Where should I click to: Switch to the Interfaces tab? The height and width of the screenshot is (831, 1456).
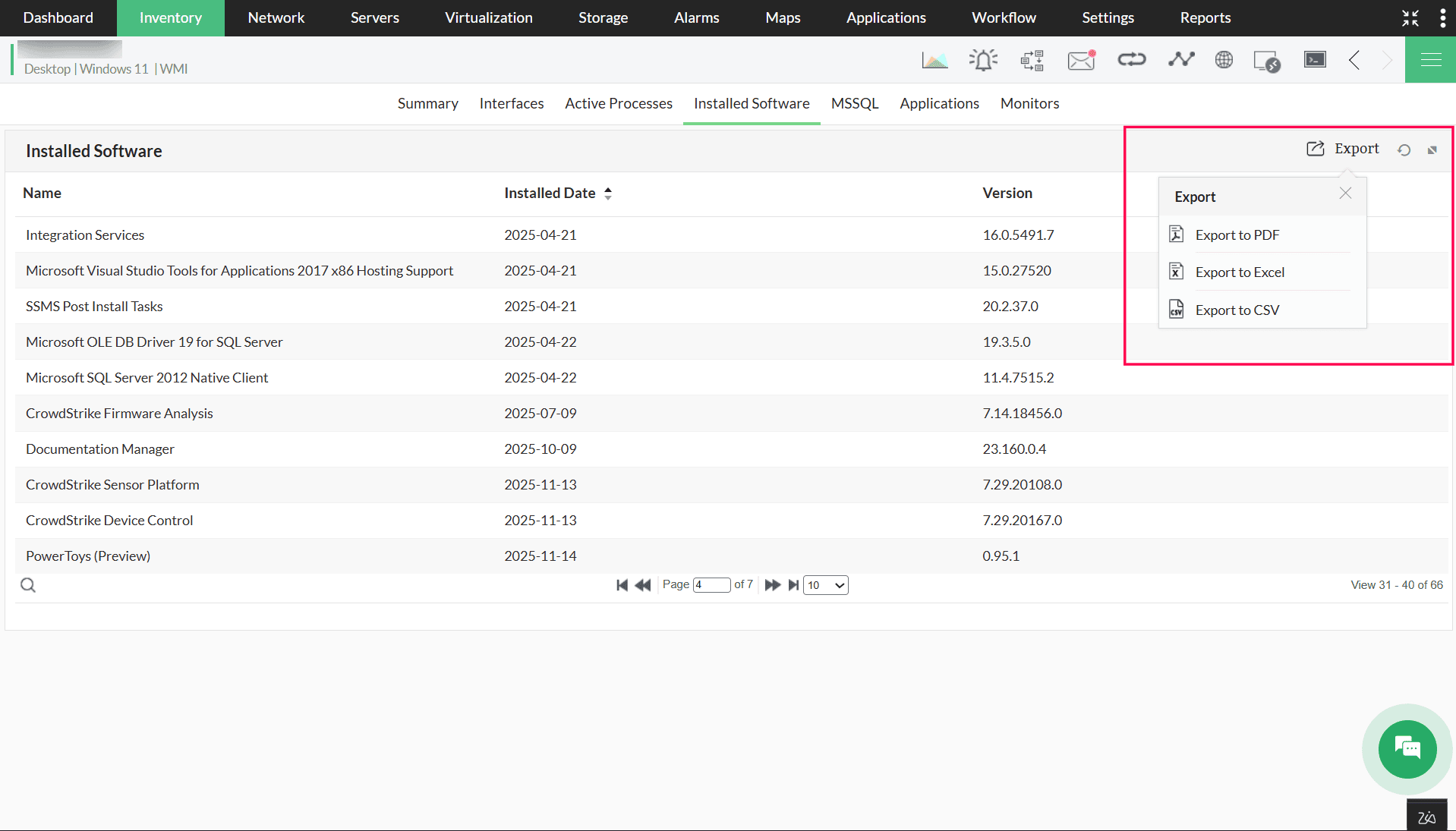tap(512, 104)
